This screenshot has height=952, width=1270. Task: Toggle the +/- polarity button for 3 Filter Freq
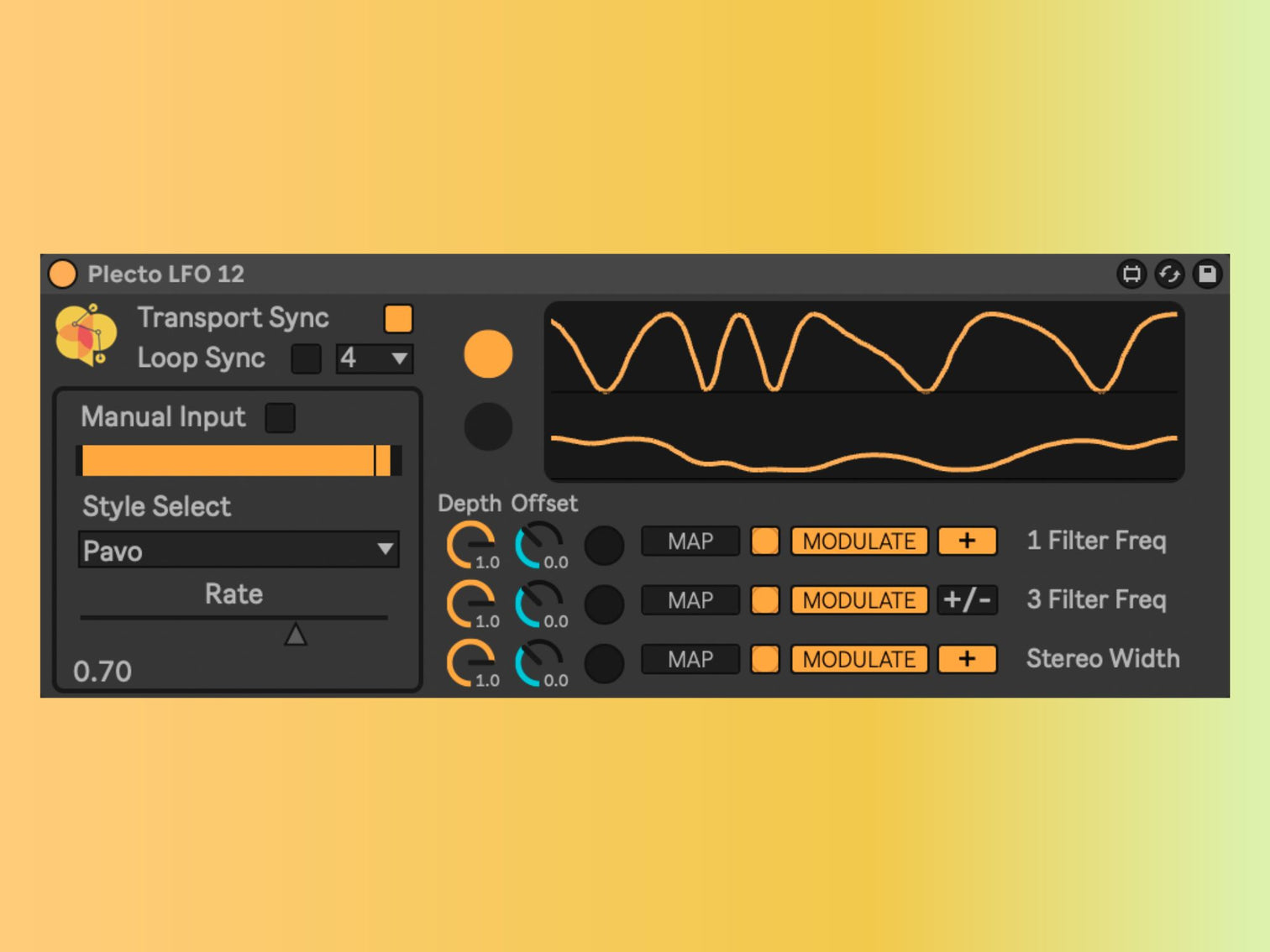tap(967, 600)
